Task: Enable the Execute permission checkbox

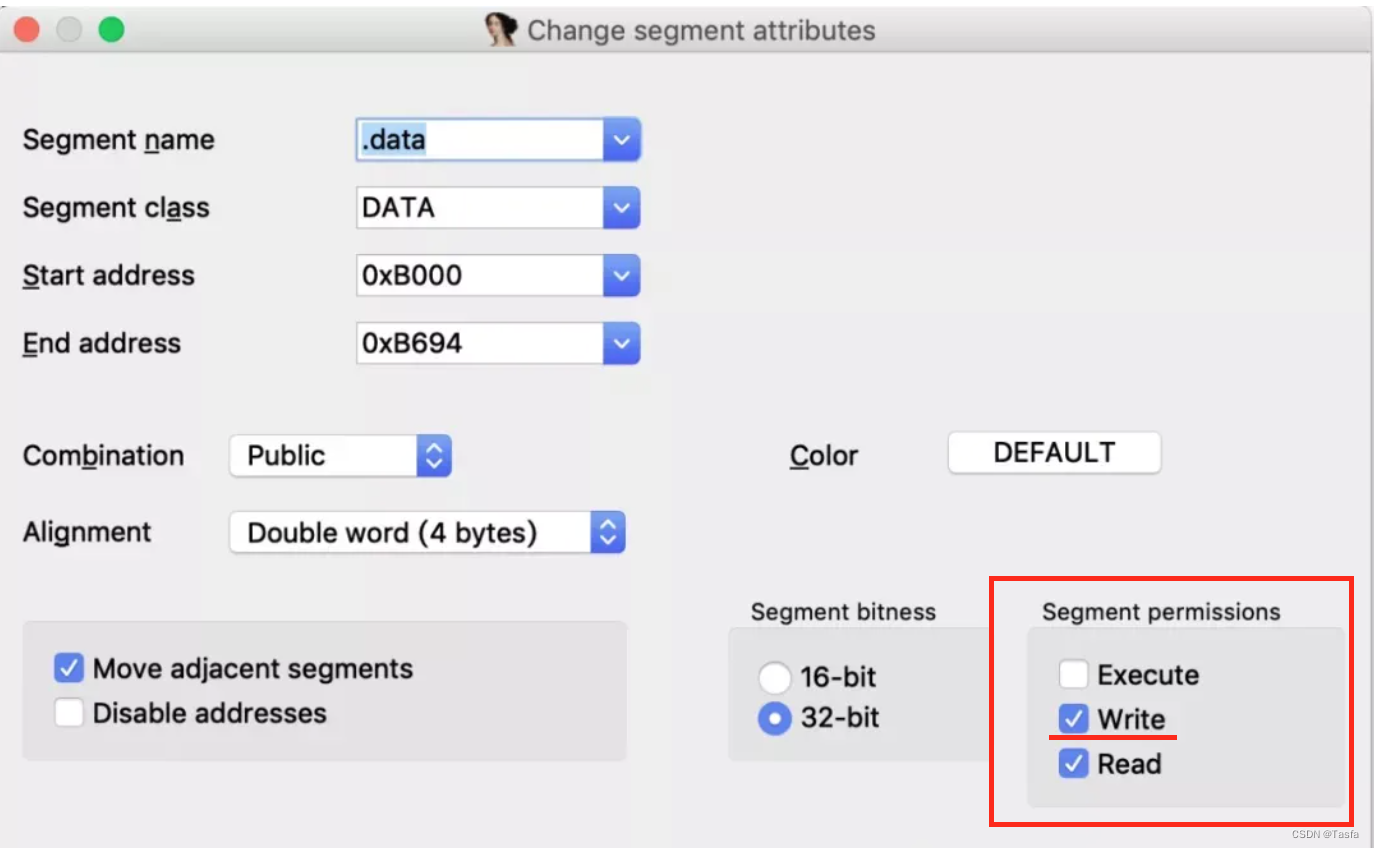Action: point(1074,675)
